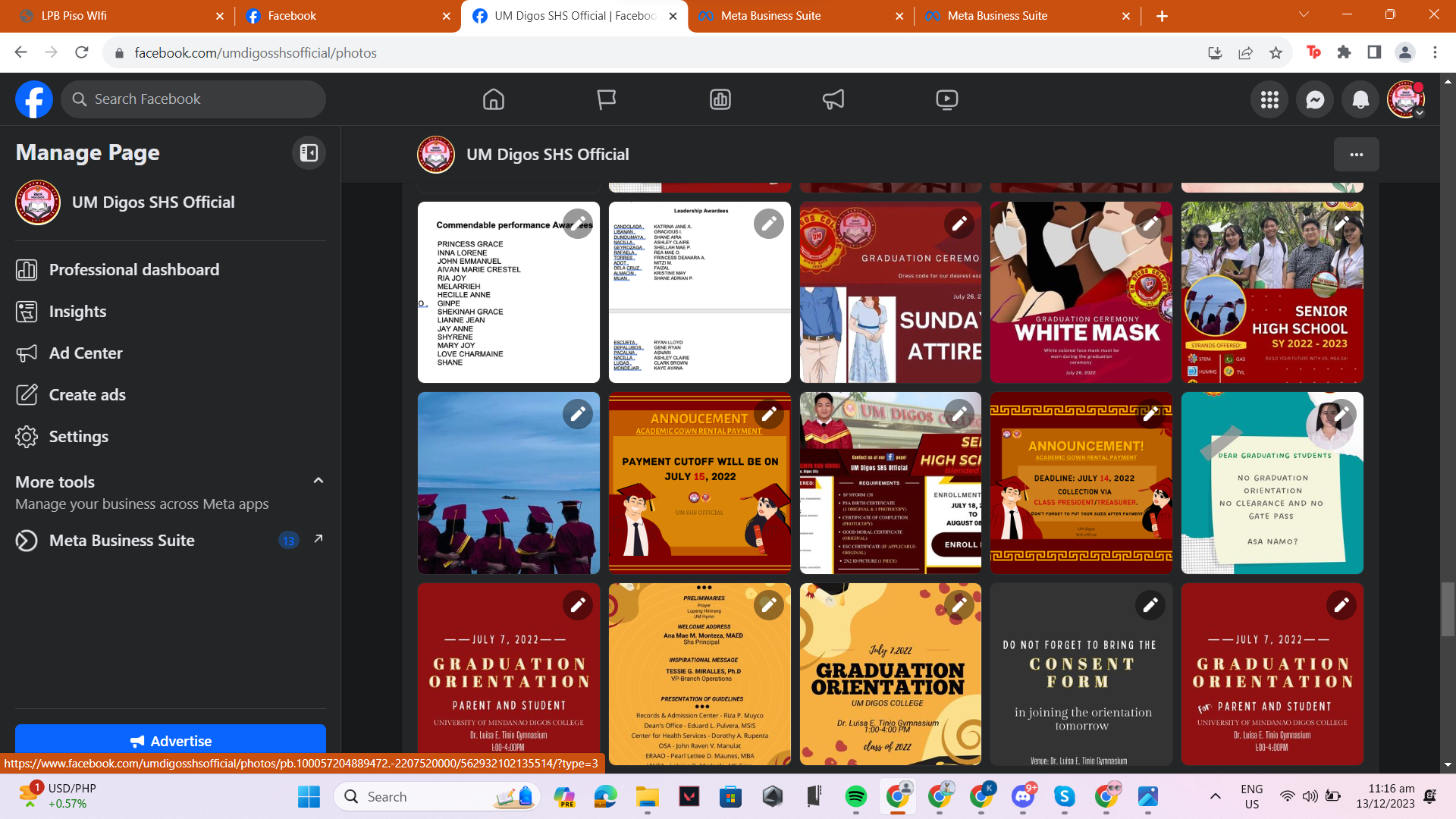Open Settings in sidebar
The image size is (1456, 819).
171,437
